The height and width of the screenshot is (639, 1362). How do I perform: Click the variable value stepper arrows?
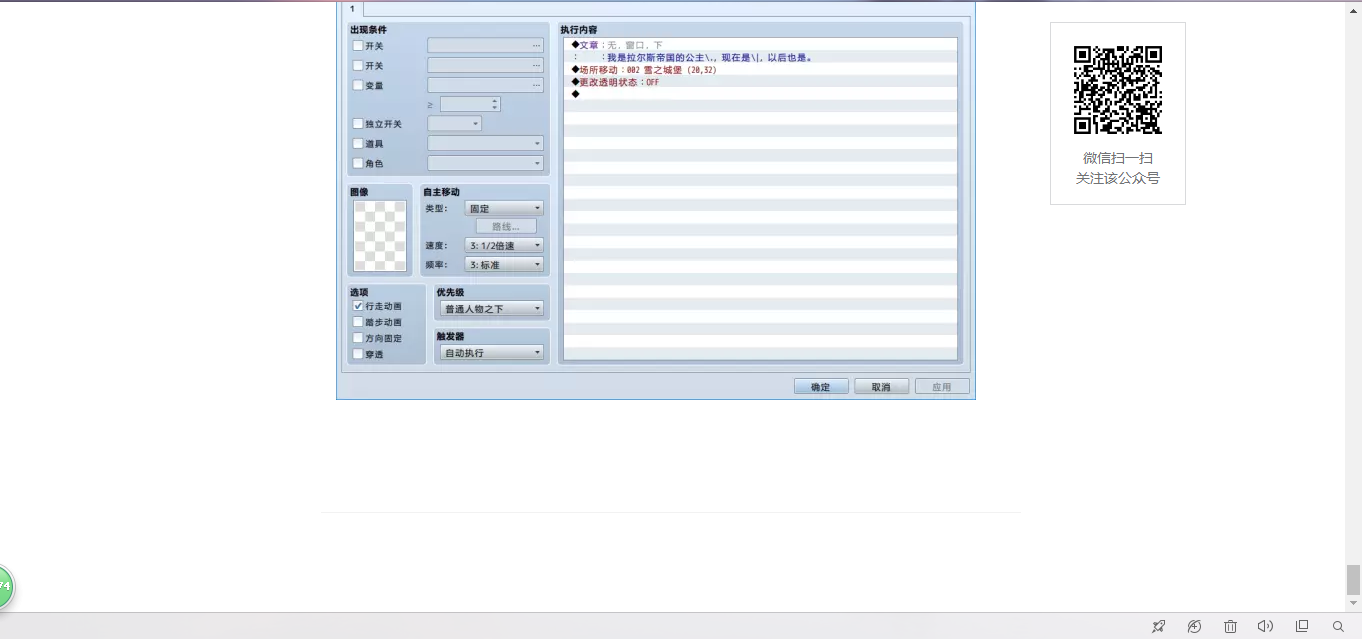tap(495, 104)
